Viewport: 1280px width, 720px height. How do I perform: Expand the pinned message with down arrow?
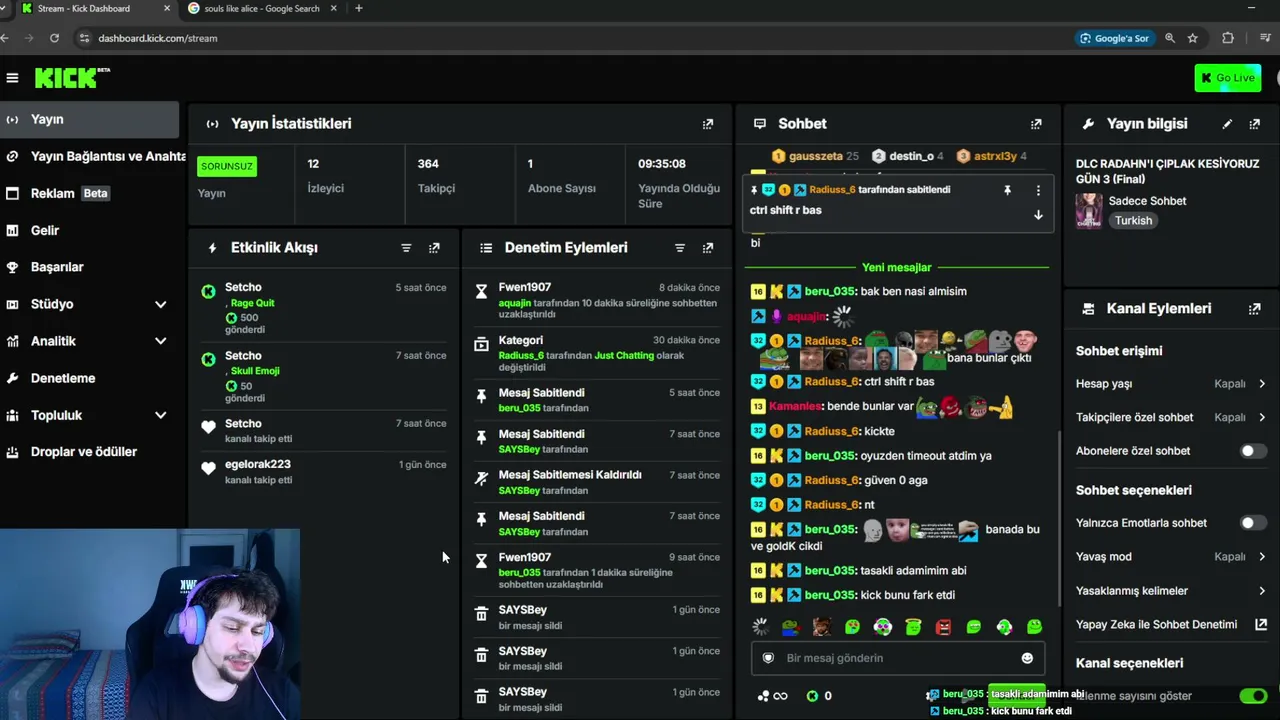tap(1038, 215)
